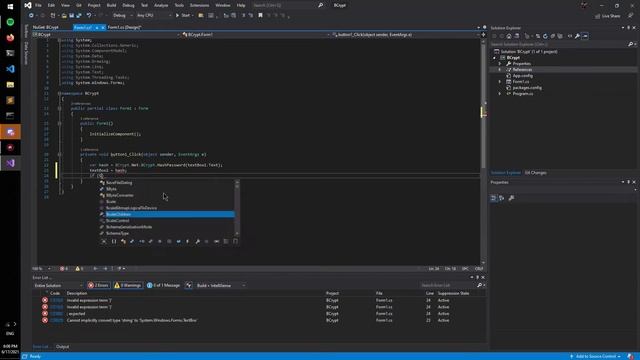Click the Spotify icon in taskbar
Screen dimensions: 640x360
10,22
